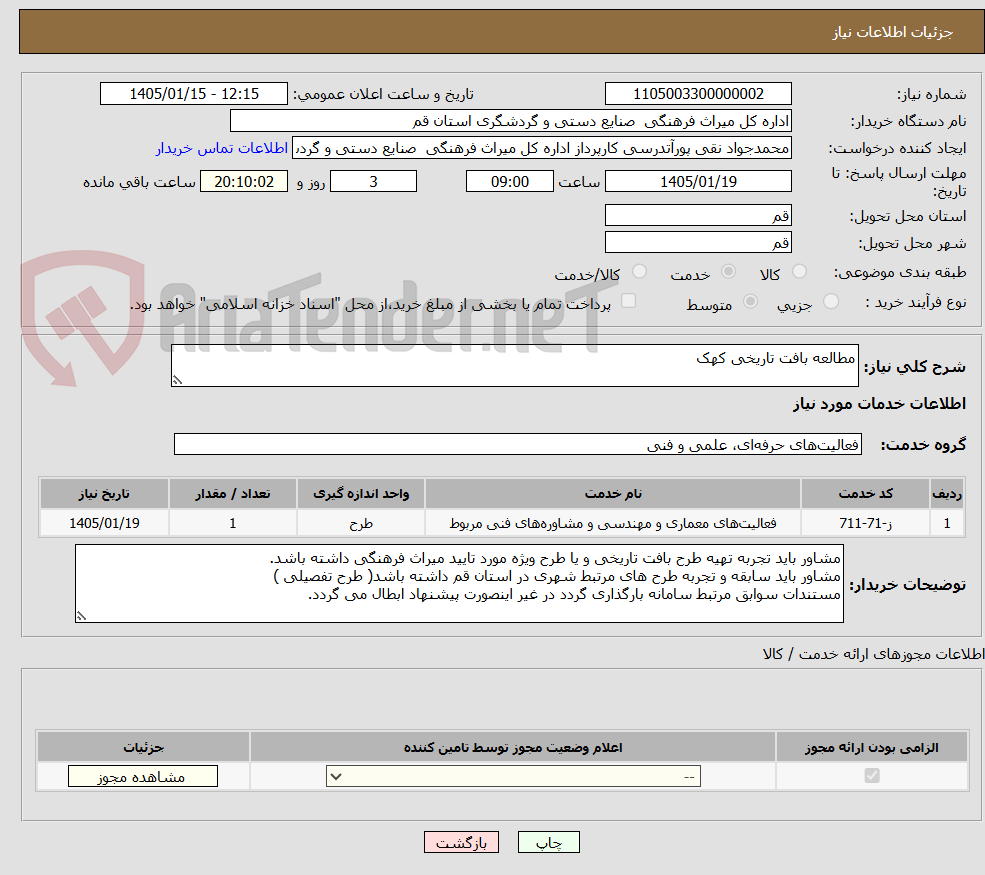Click the تعداد / مقدار column header

click(232, 494)
